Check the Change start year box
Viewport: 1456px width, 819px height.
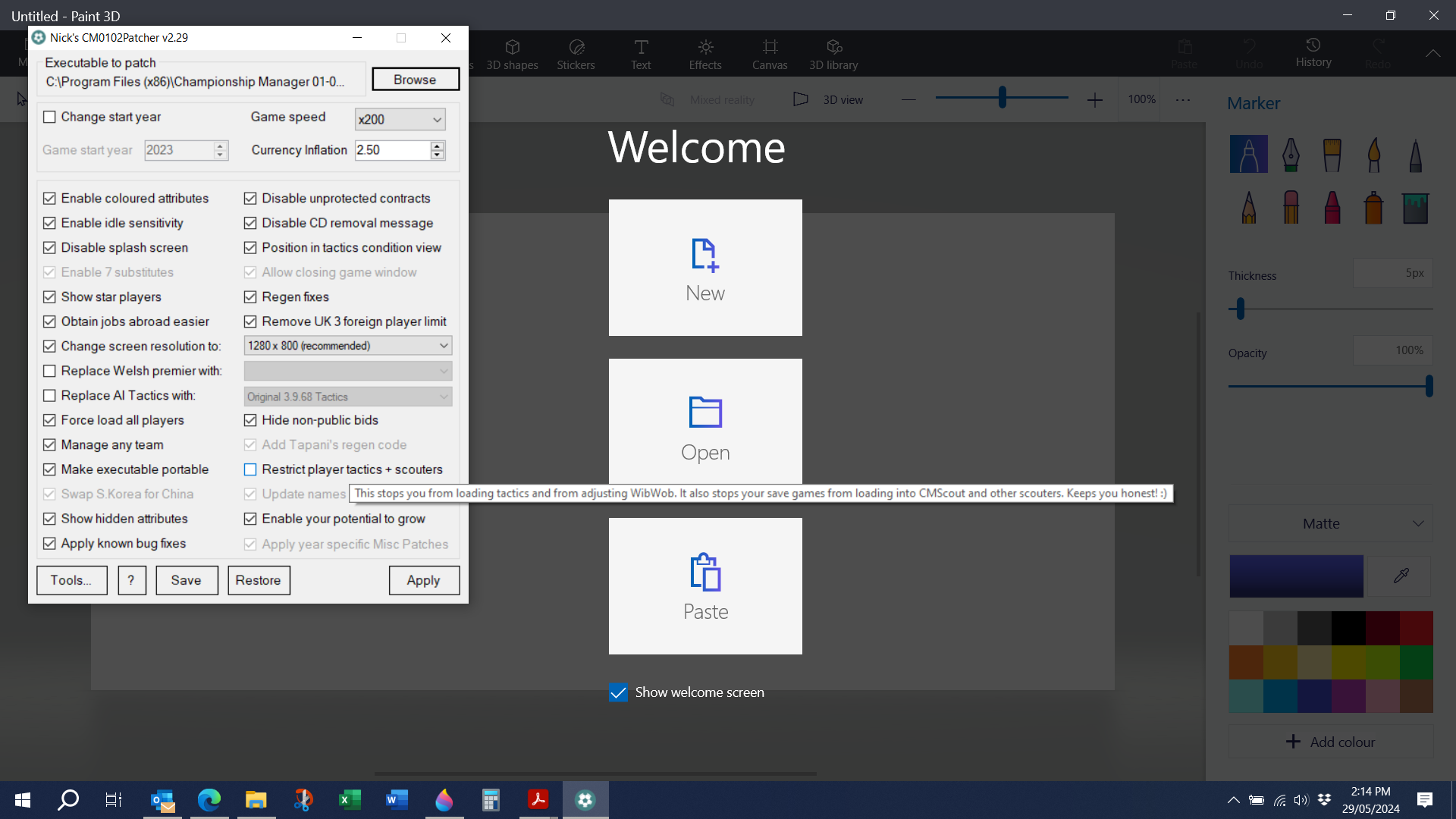[x=49, y=117]
